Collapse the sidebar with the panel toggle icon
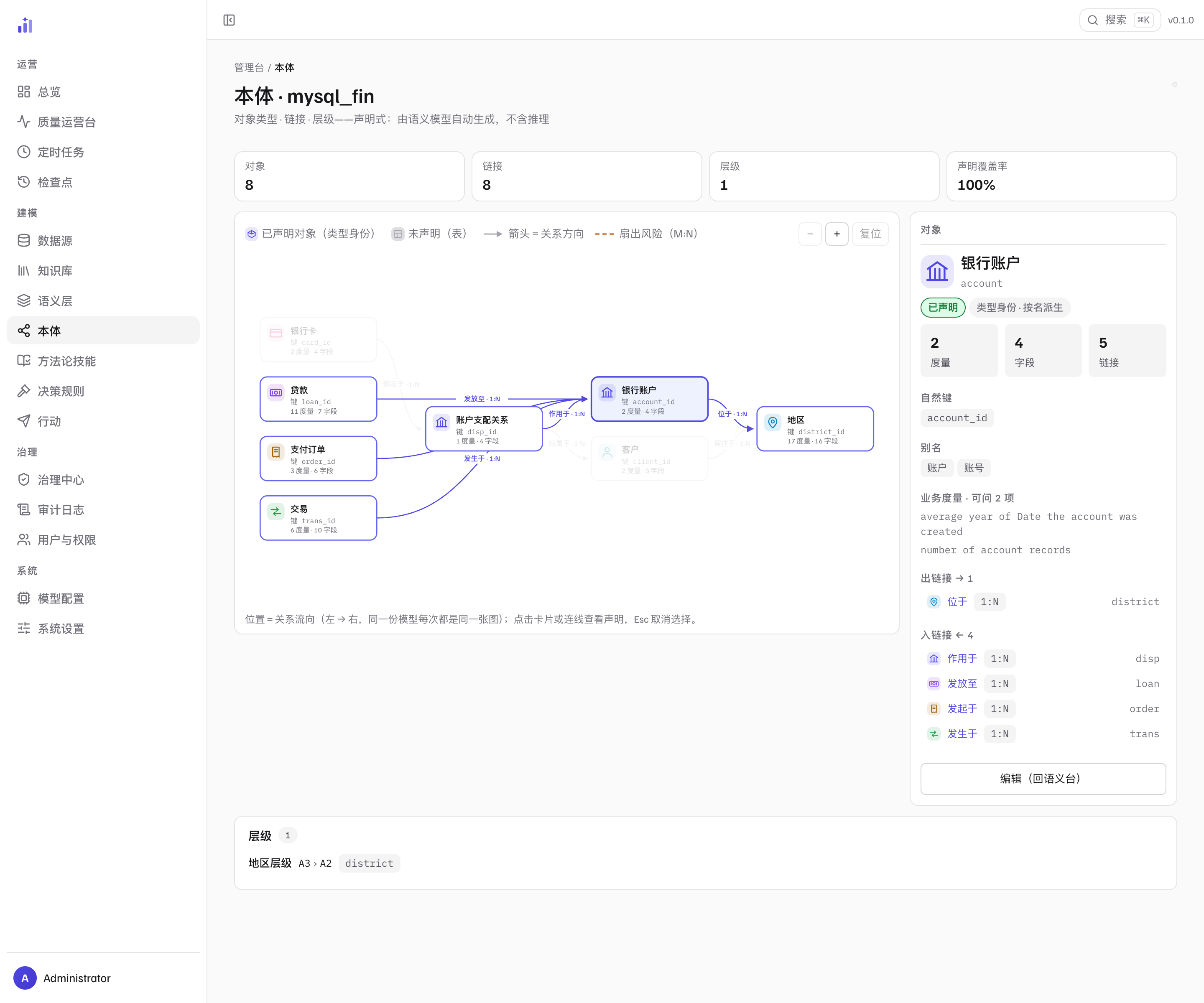 point(229,20)
